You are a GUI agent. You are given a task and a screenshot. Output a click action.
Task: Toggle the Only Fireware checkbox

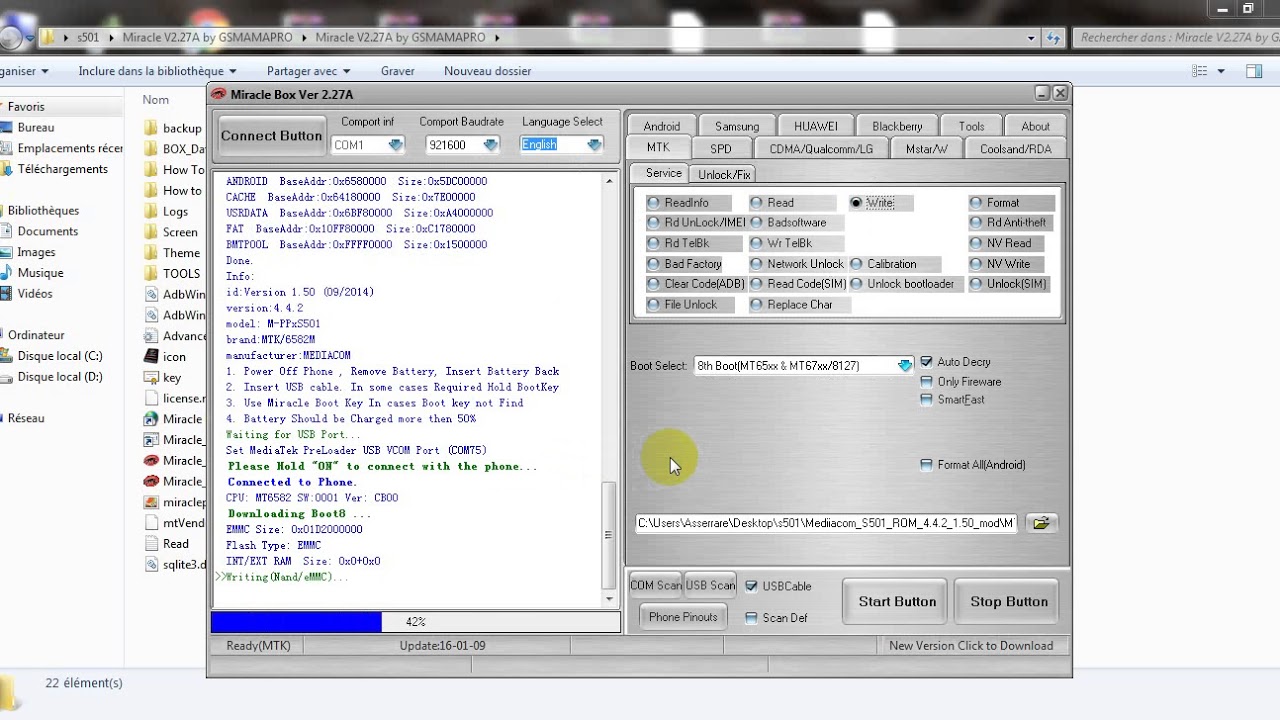point(926,382)
